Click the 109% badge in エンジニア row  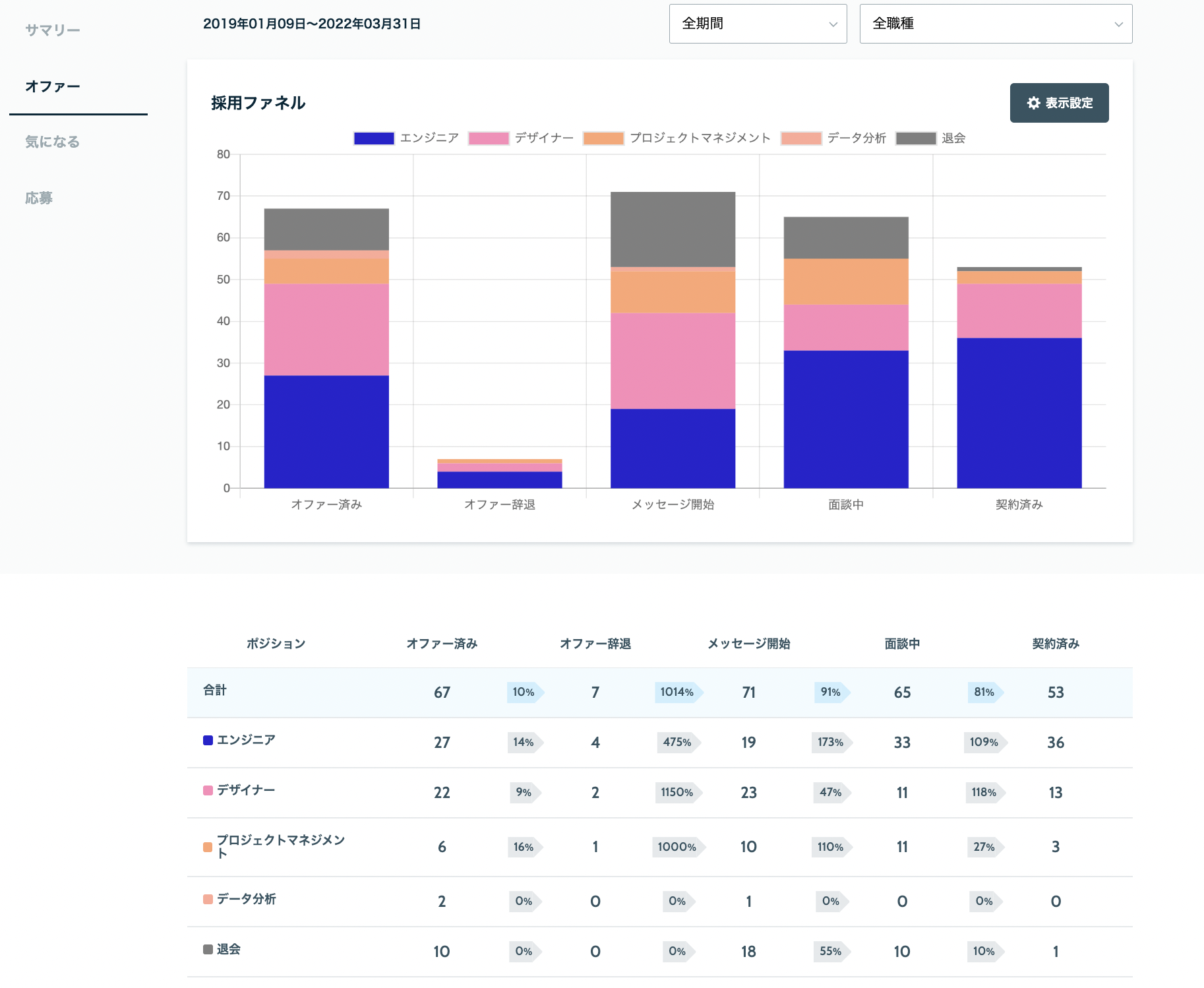click(x=986, y=742)
